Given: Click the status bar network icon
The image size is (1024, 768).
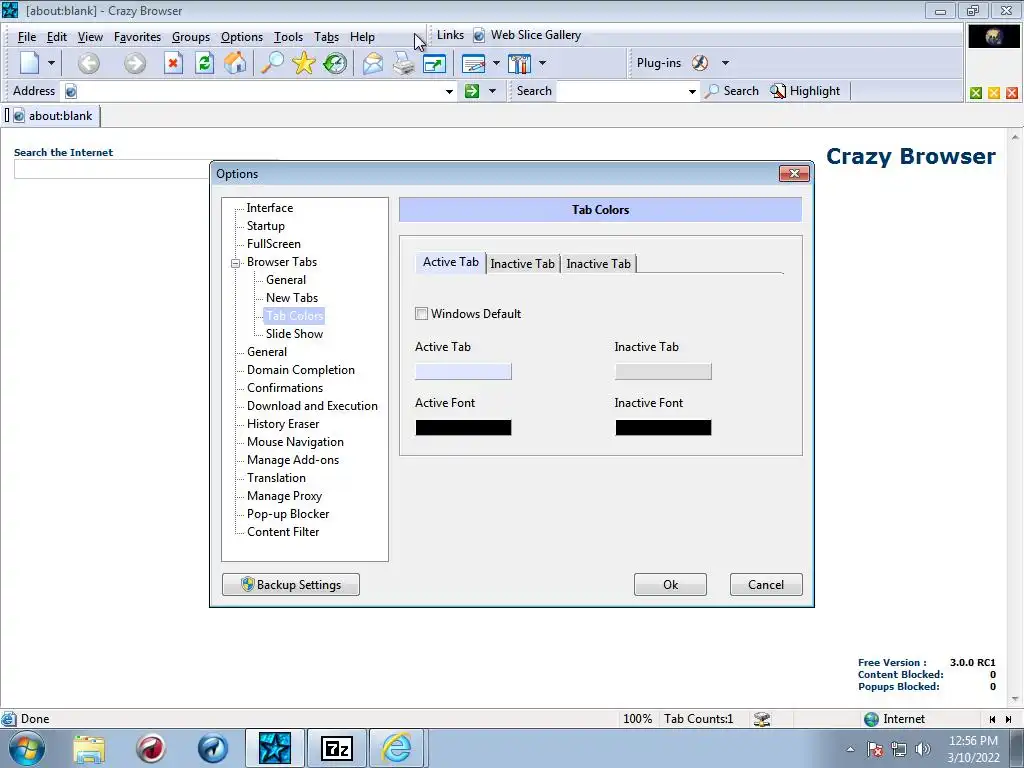Looking at the screenshot, I should coord(762,719).
